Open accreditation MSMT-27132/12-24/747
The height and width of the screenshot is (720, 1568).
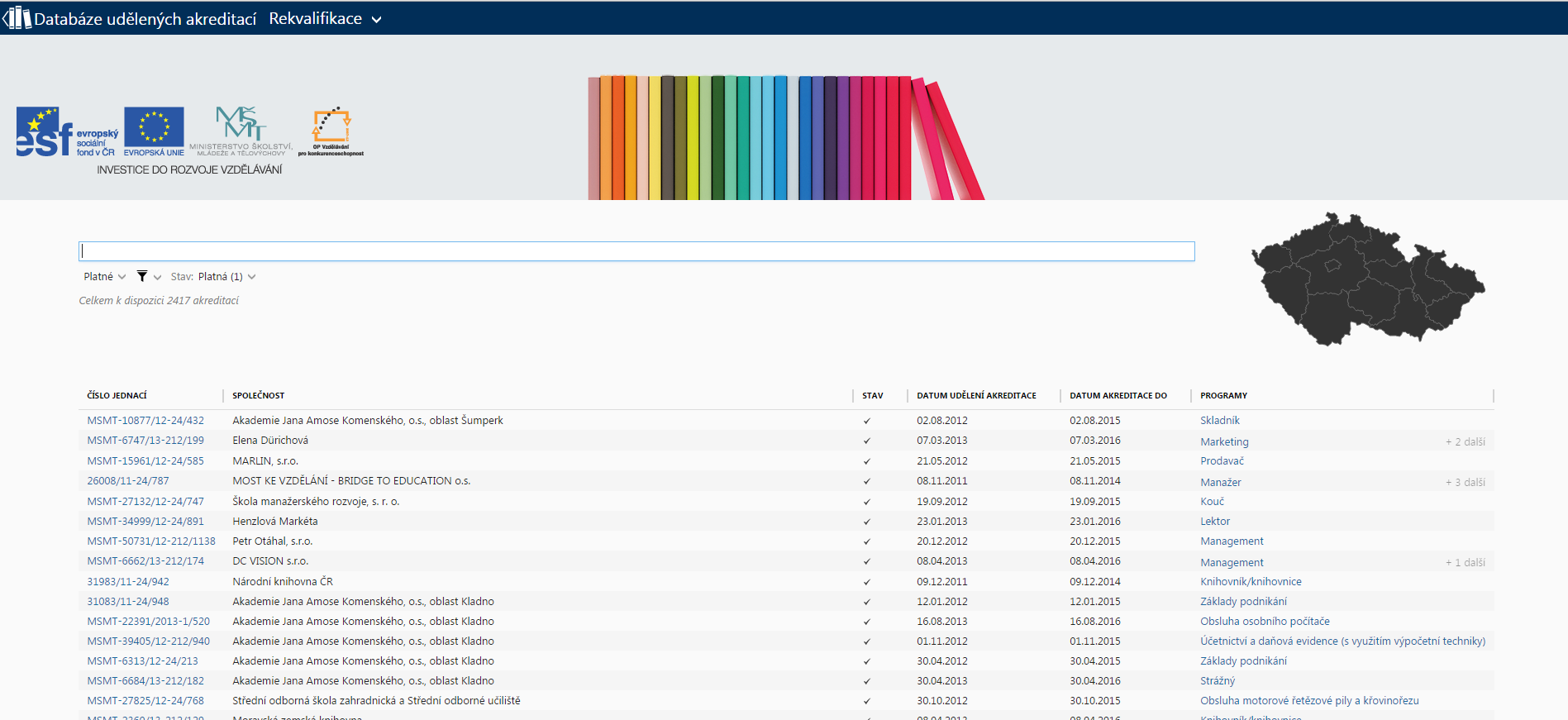click(145, 502)
